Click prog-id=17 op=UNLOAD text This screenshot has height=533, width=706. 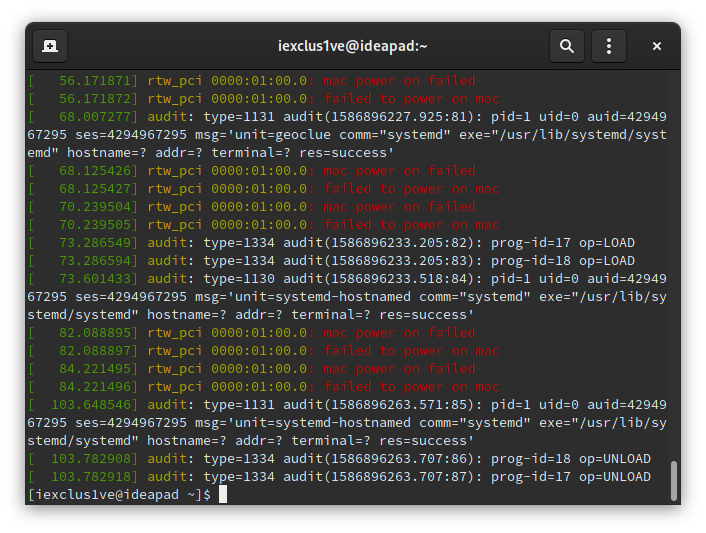[571, 477]
